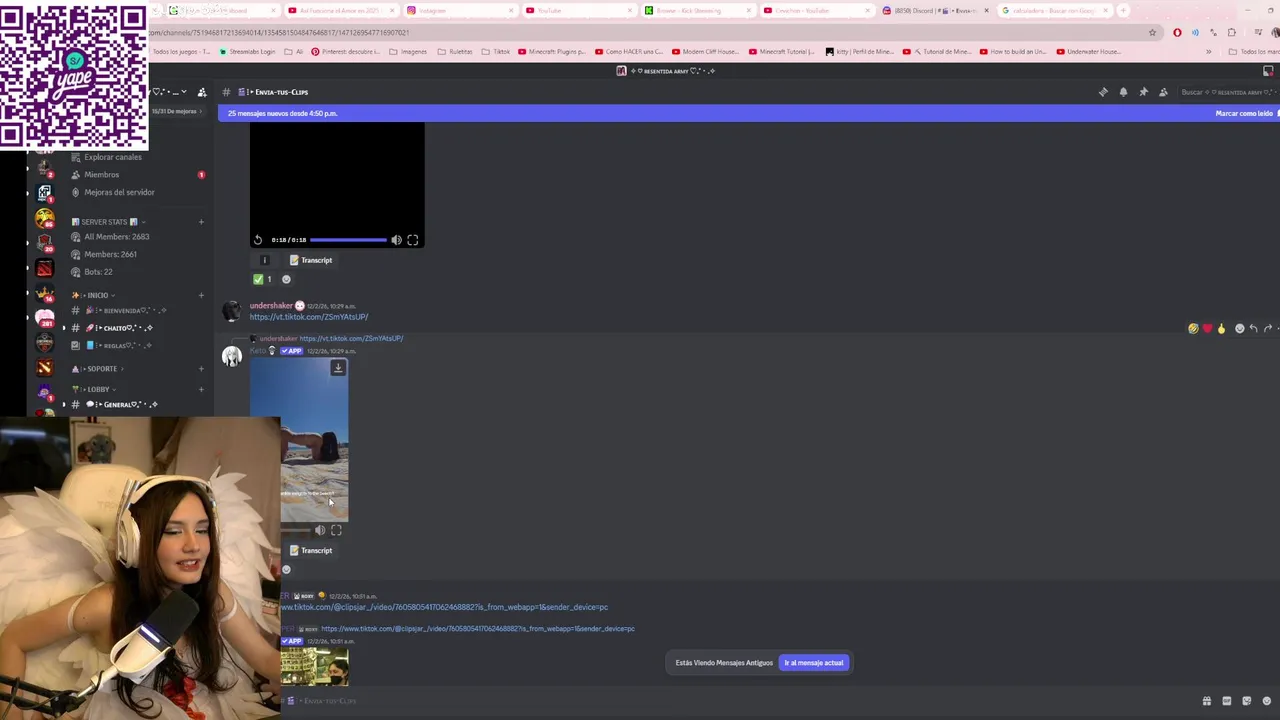Image resolution: width=1280 pixels, height=720 pixels.
Task: Toggle member list visibility
Action: click(1163, 92)
